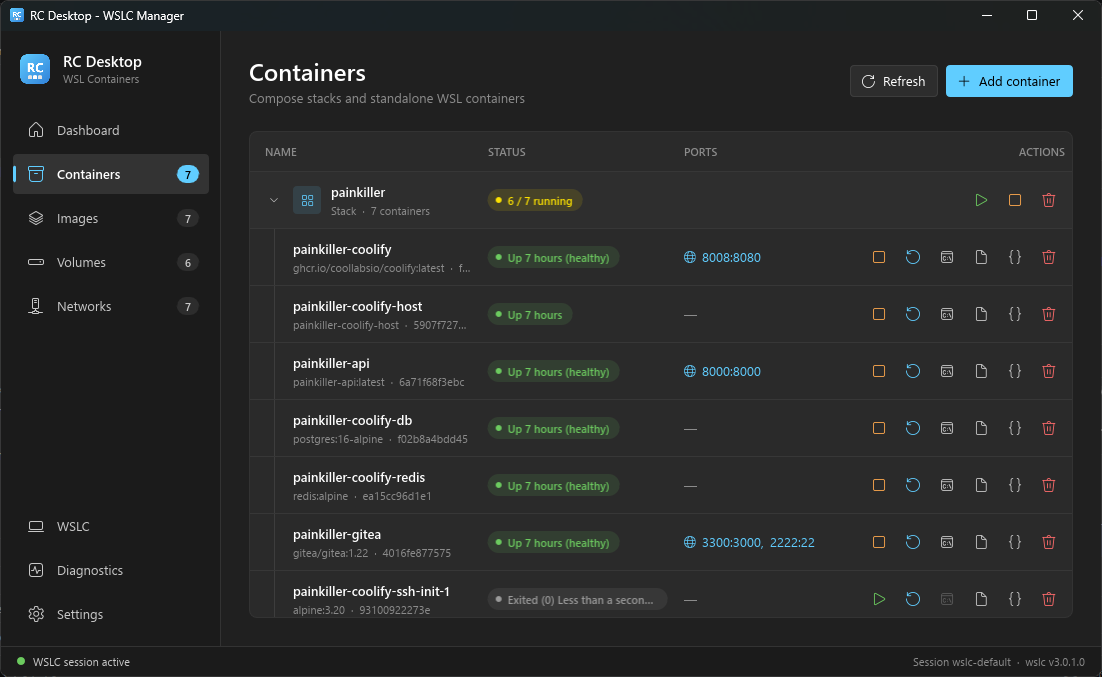Delete the painkiller-coolify-db container
Screen dimensions: 1102x677
coord(1049,428)
